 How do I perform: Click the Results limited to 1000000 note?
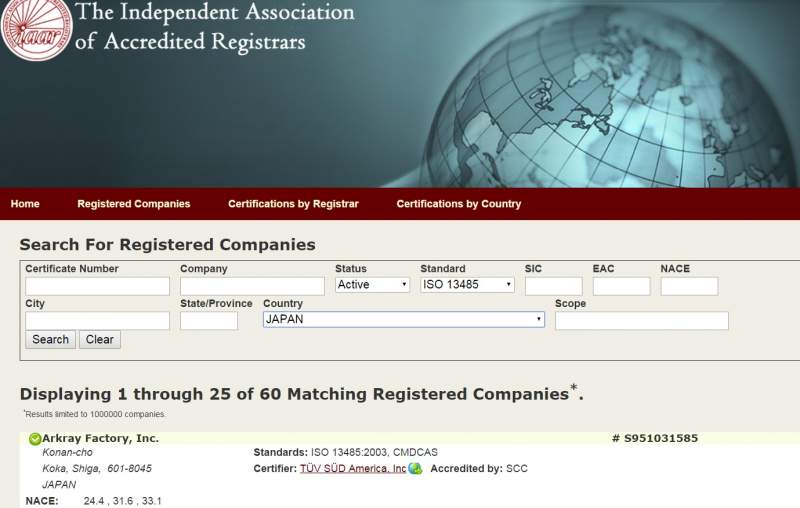tap(94, 414)
